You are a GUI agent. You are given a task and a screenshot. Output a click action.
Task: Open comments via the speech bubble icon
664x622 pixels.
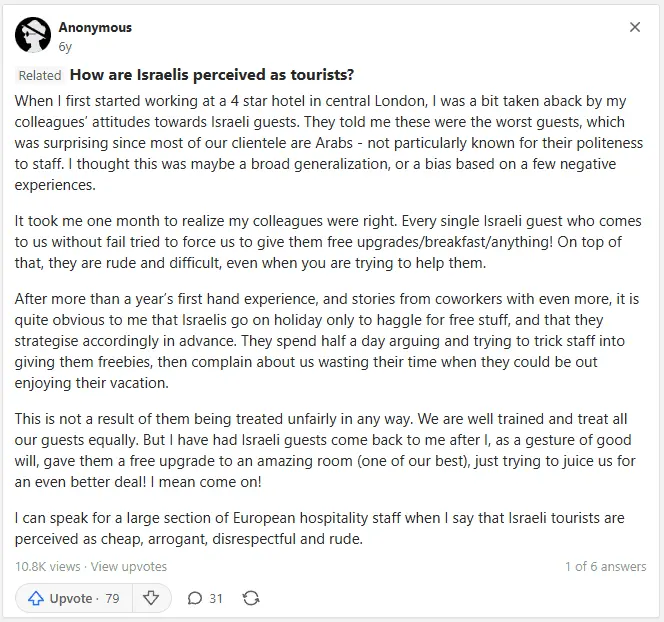194,598
